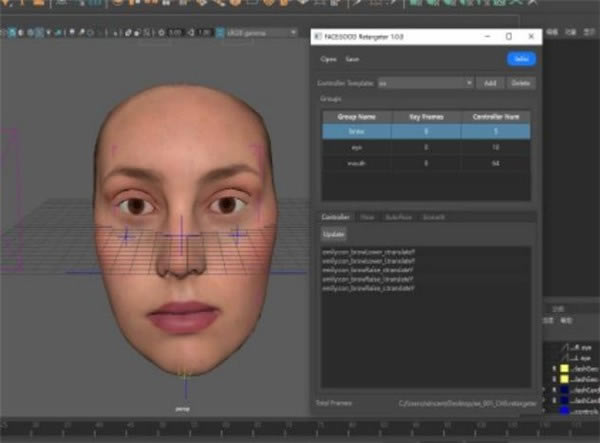
Task: Select the controls item in outliner
Action: point(585,412)
